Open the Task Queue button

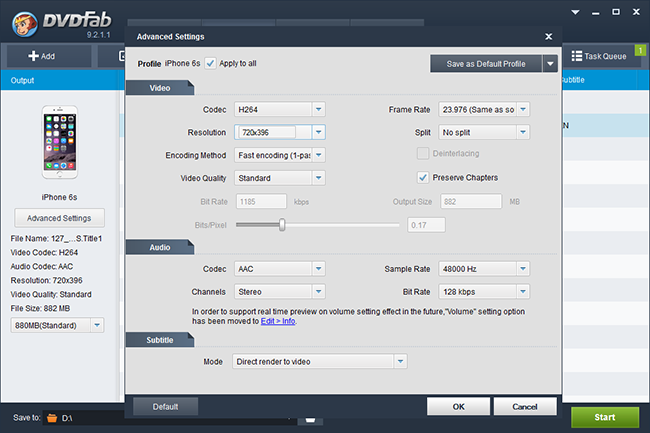(604, 56)
